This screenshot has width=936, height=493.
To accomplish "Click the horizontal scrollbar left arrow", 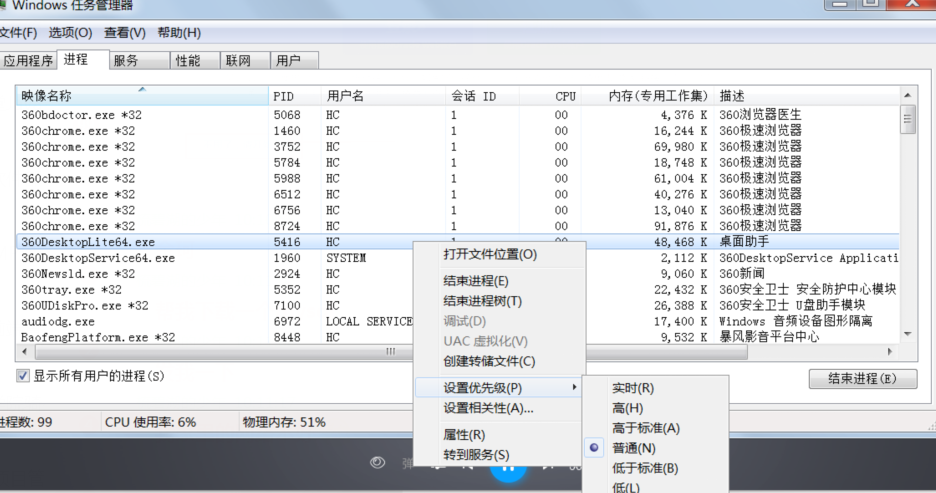I will 24,352.
